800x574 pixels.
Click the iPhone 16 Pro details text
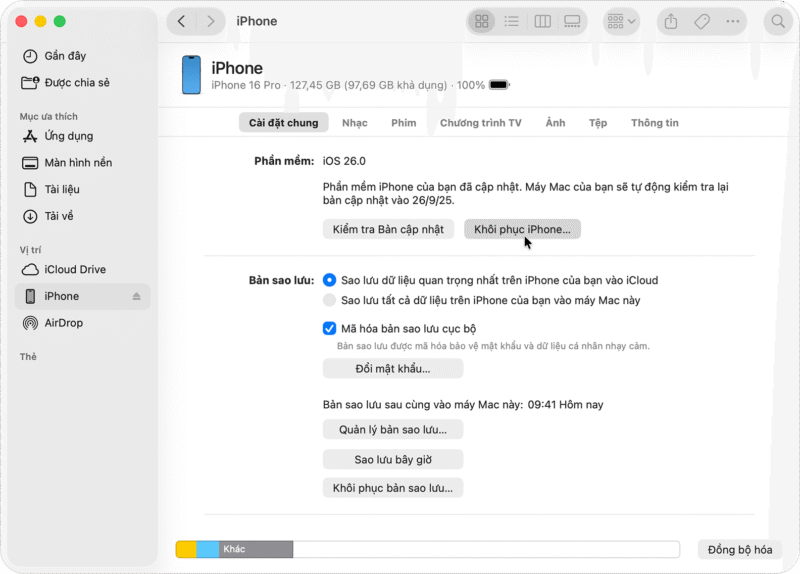point(348,85)
